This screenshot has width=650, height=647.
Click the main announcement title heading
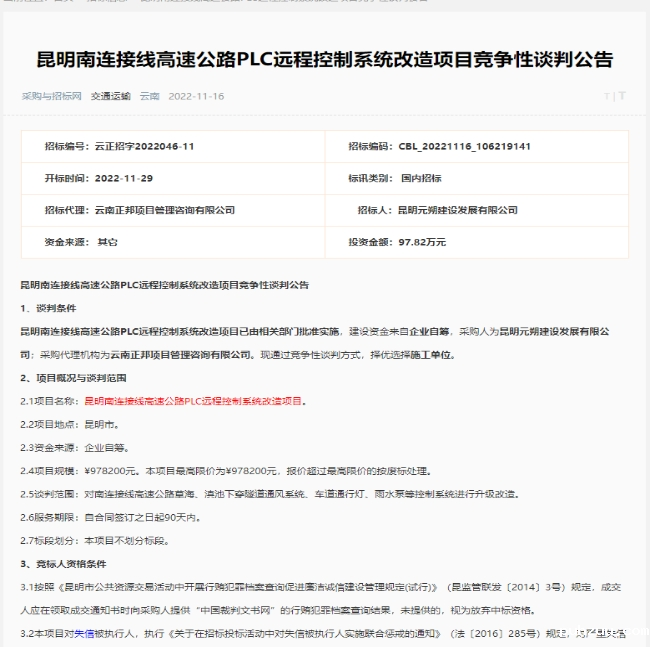[x=324, y=59]
